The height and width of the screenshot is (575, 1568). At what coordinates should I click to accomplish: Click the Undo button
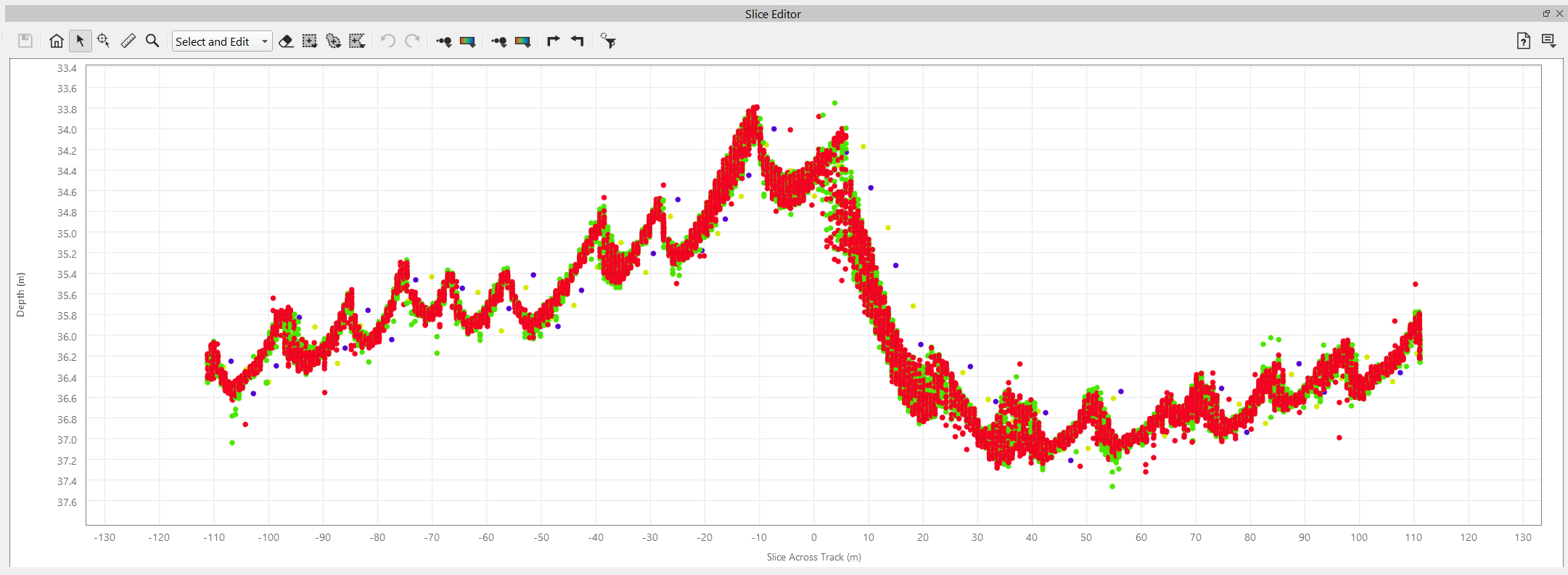click(x=388, y=41)
